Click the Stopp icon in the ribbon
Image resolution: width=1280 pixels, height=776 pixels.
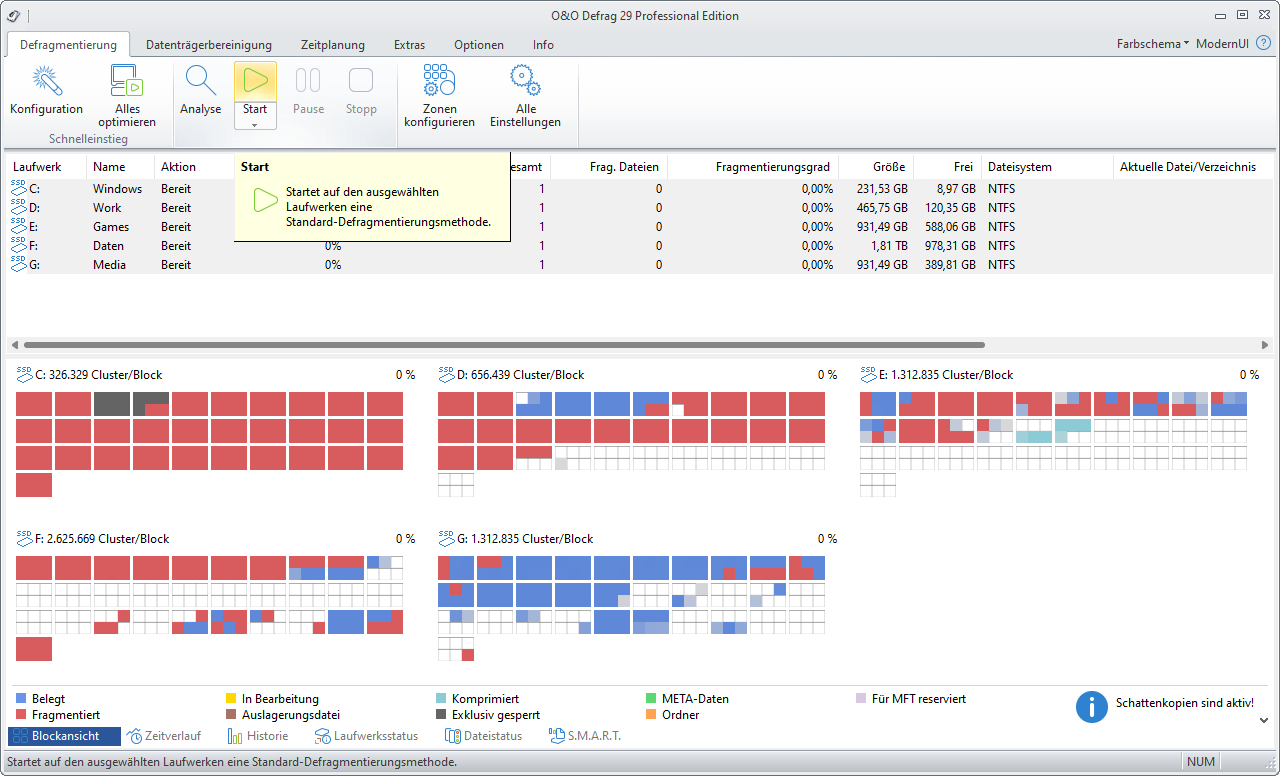pos(361,81)
